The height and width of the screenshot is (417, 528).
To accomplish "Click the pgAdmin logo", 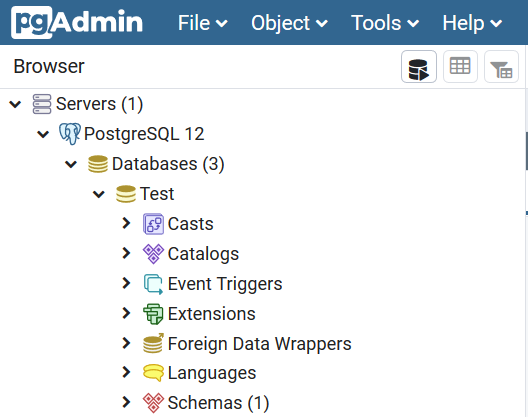I will tap(77, 22).
